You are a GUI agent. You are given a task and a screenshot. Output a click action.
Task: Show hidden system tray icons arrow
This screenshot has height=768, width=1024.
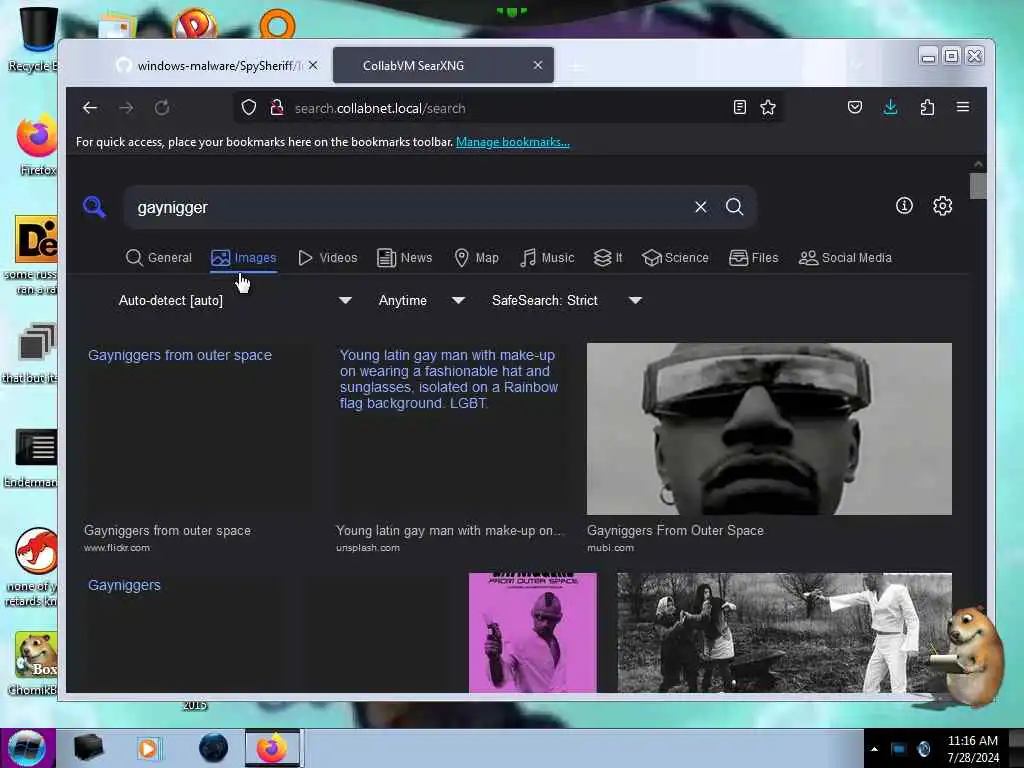[874, 749]
